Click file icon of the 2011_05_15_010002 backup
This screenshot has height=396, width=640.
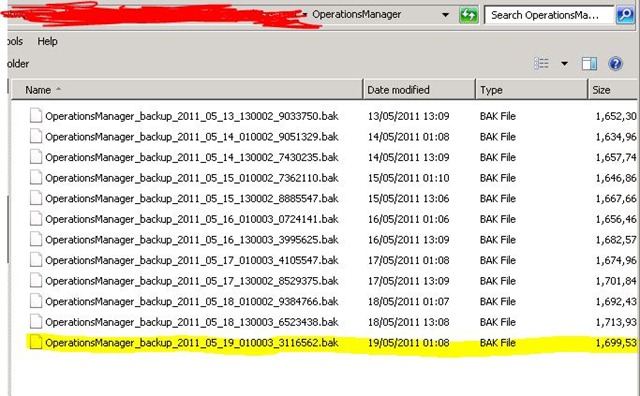(x=36, y=177)
